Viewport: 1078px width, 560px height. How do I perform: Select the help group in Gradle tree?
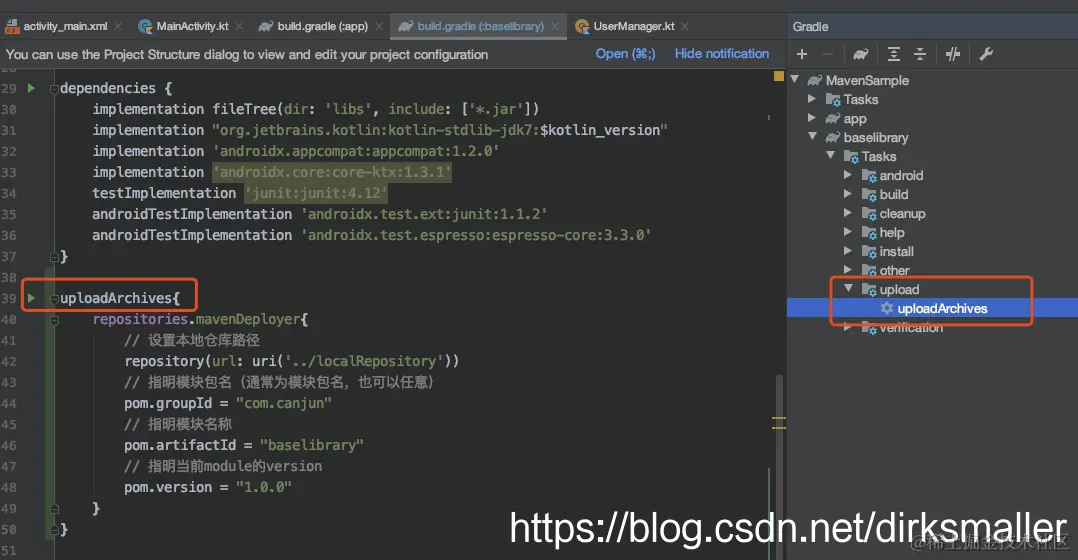892,232
